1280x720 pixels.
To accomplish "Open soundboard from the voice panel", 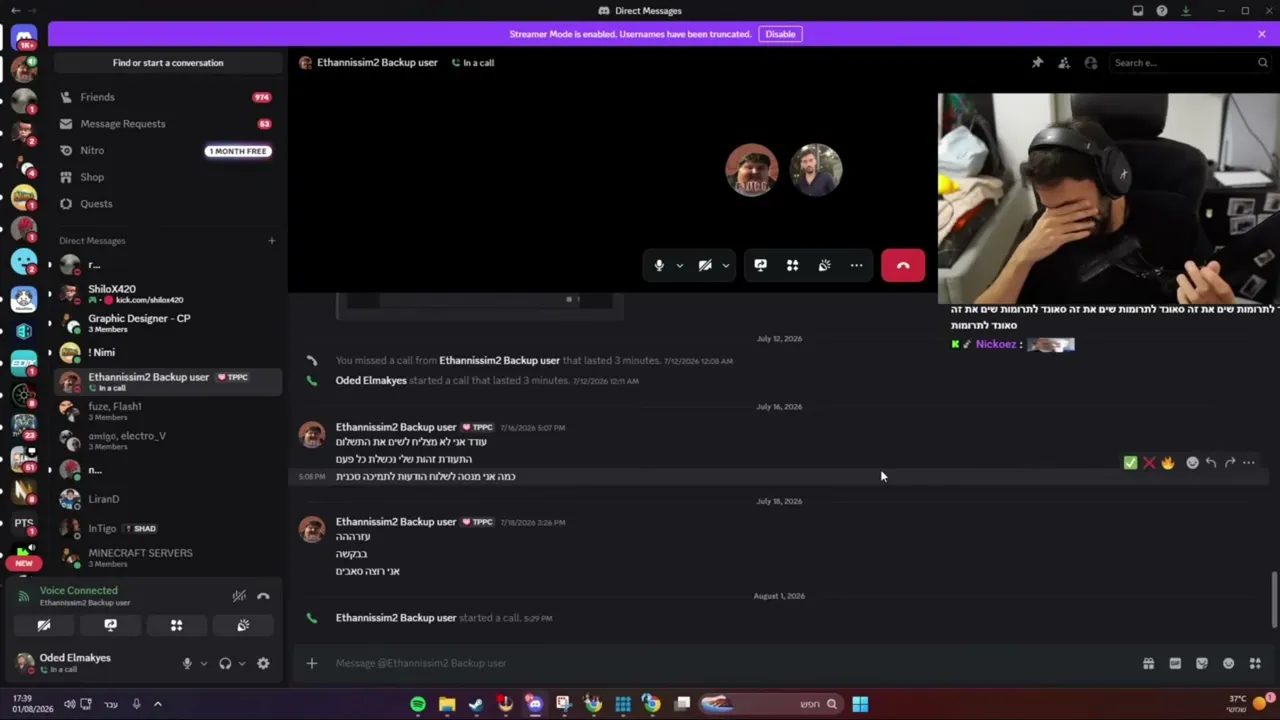I will click(243, 625).
